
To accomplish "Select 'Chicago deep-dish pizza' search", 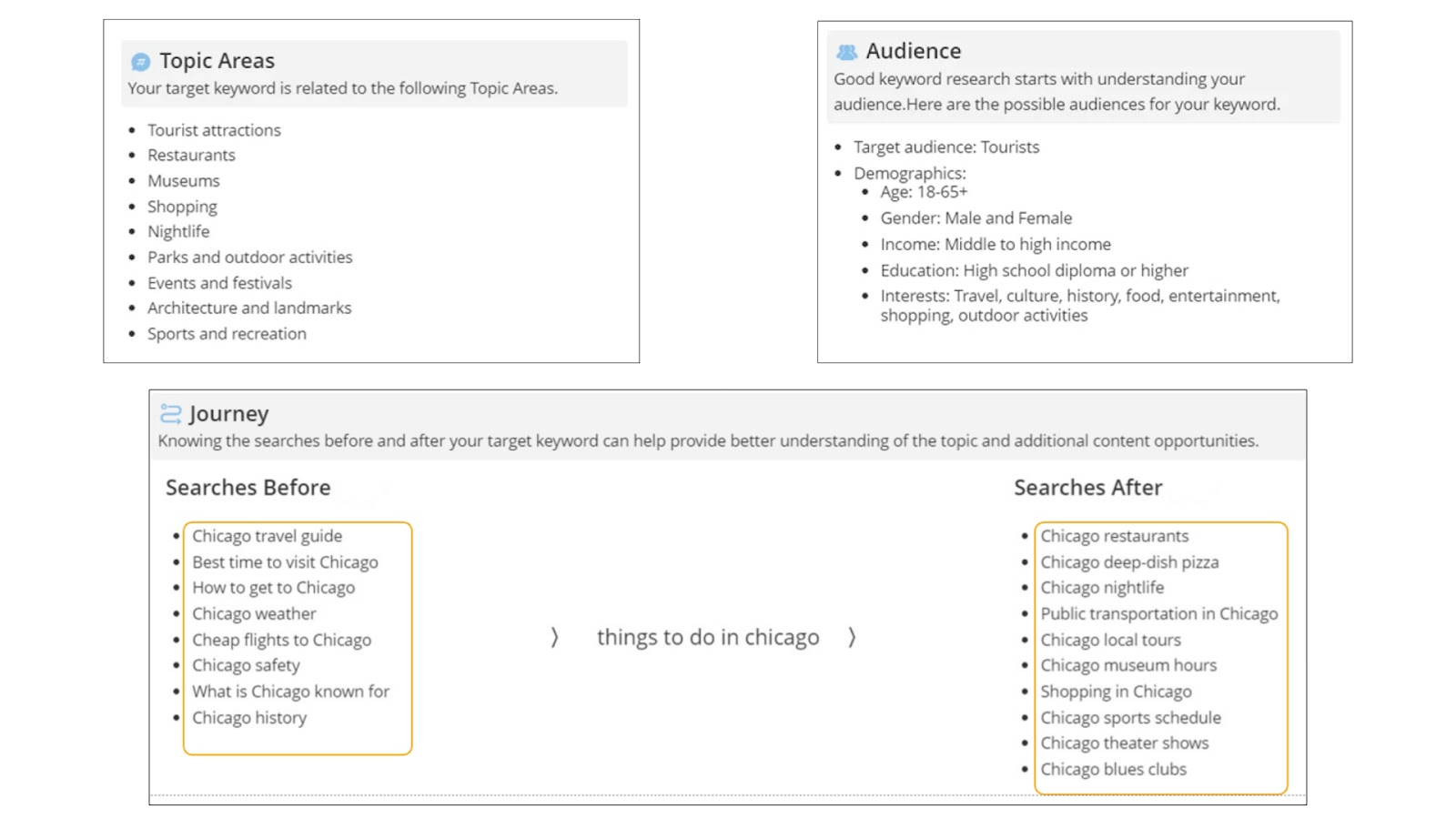I will pos(1129,562).
